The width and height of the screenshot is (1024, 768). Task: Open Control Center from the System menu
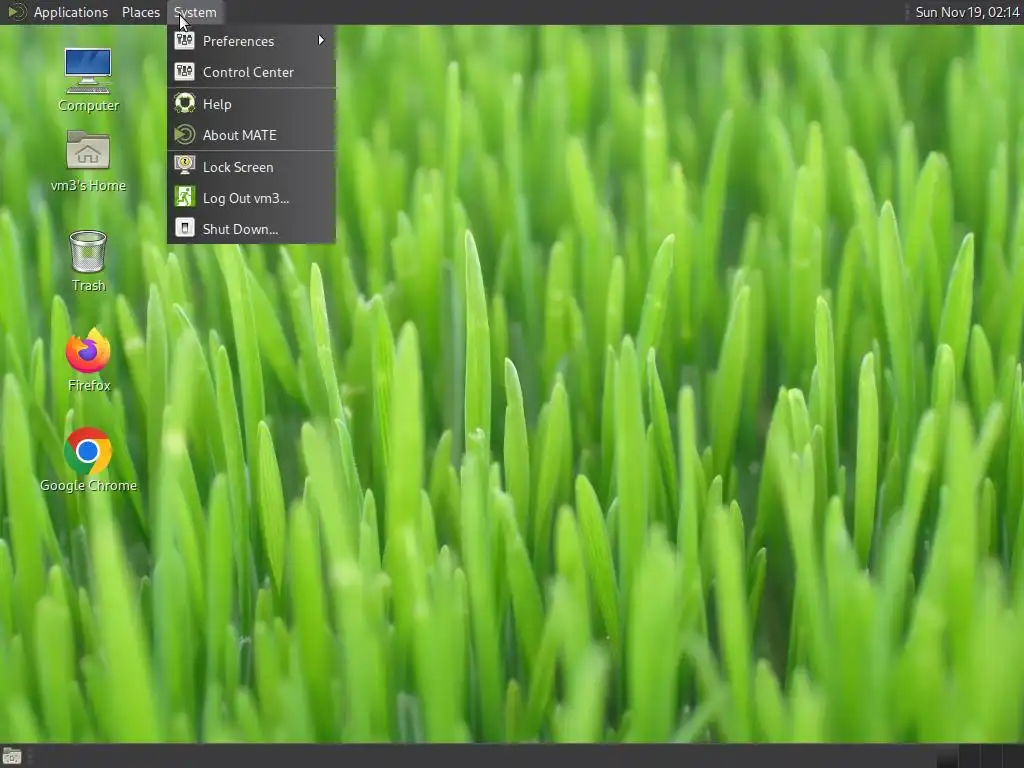click(x=251, y=72)
